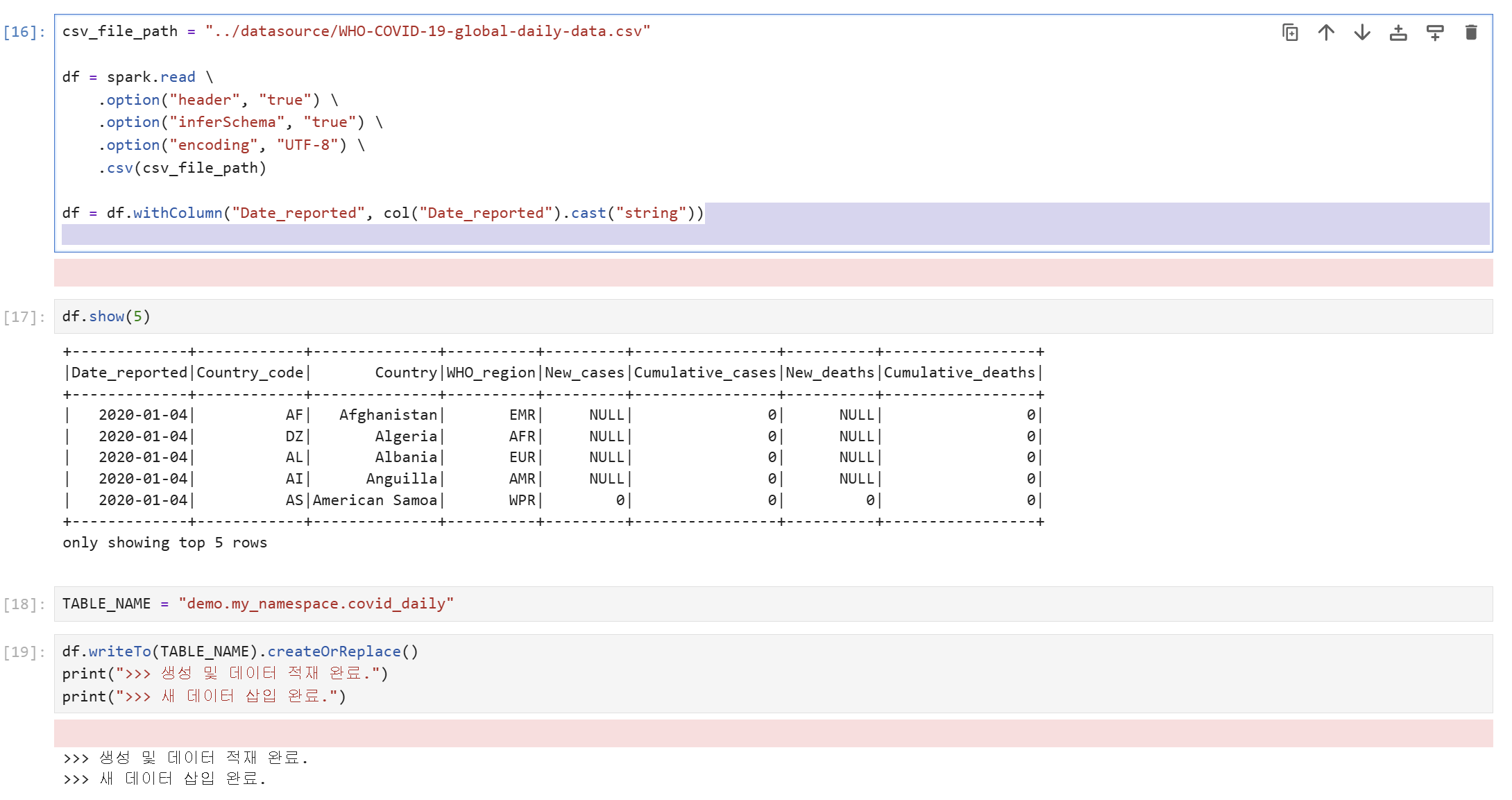This screenshot has height=800, width=1512.
Task: Insert a new cell below the active cell
Action: pyautogui.click(x=1434, y=33)
